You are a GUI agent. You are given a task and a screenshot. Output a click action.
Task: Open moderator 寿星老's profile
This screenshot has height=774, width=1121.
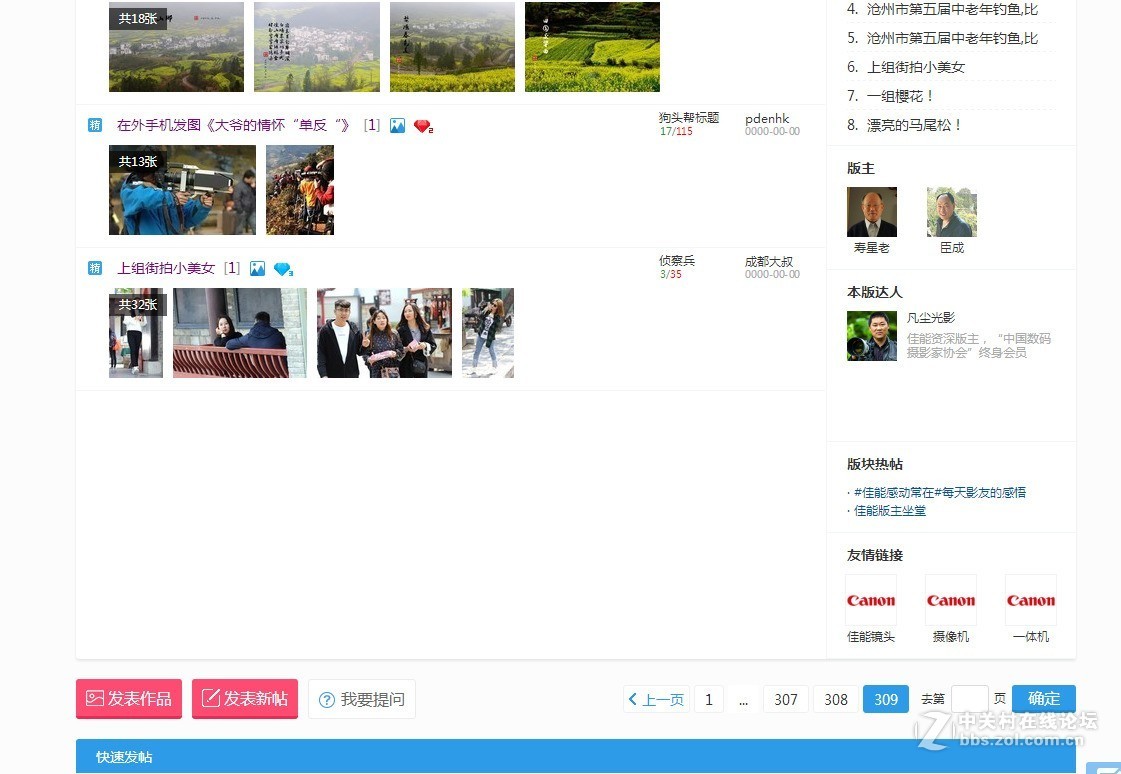point(871,211)
